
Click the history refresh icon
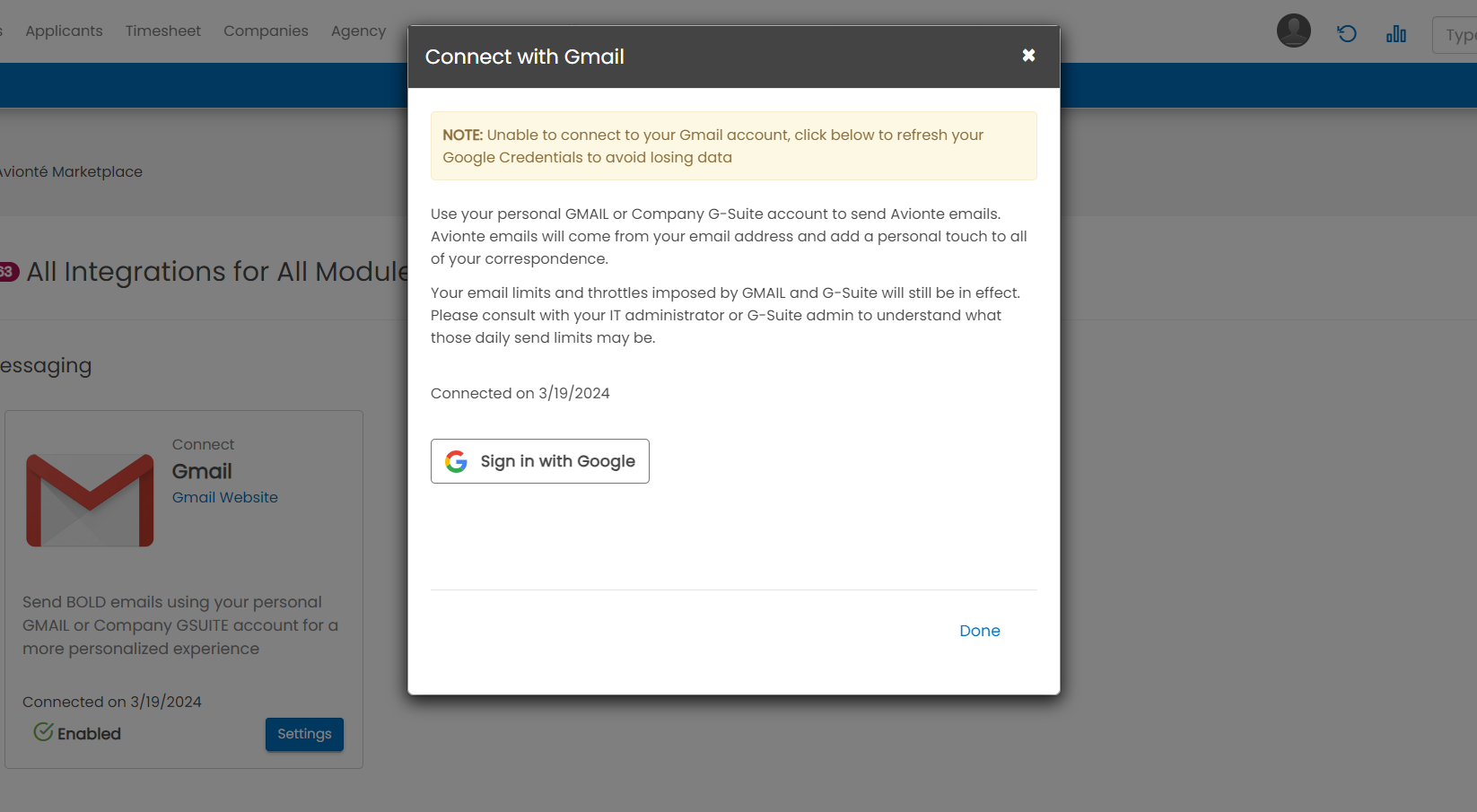point(1346,34)
